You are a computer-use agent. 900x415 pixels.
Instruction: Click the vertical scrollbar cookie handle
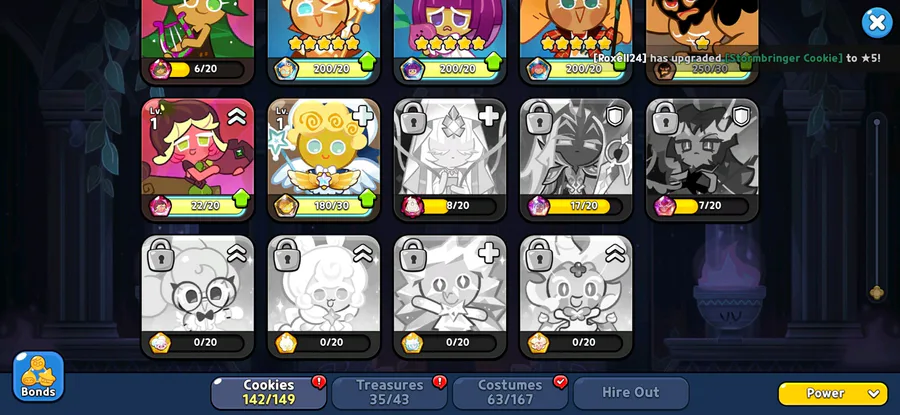pos(876,293)
